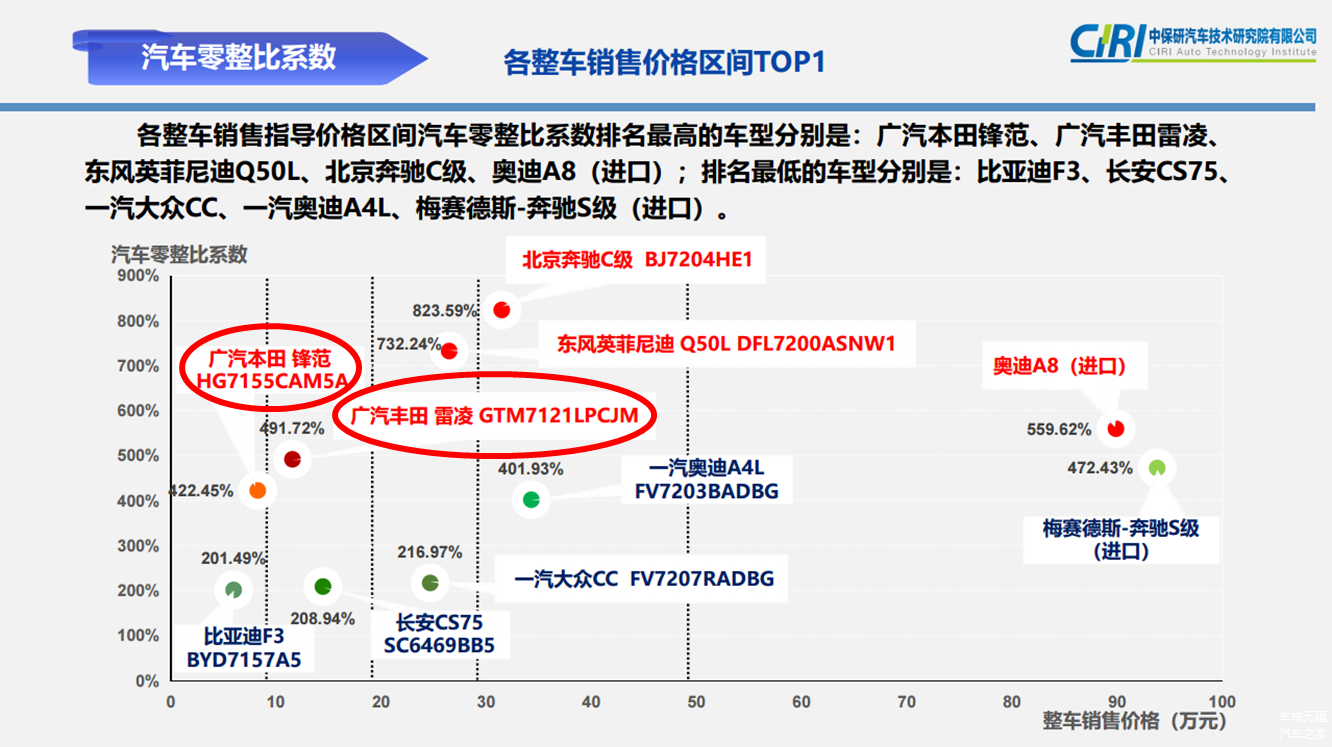This screenshot has height=747, width=1332.
Task: Click the circled label 广汽本田 锋范 HG7155CAM5A
Action: point(269,369)
